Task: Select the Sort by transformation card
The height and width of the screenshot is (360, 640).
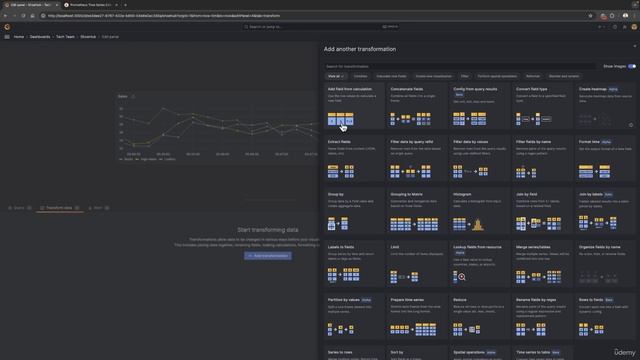Action: click(417, 353)
